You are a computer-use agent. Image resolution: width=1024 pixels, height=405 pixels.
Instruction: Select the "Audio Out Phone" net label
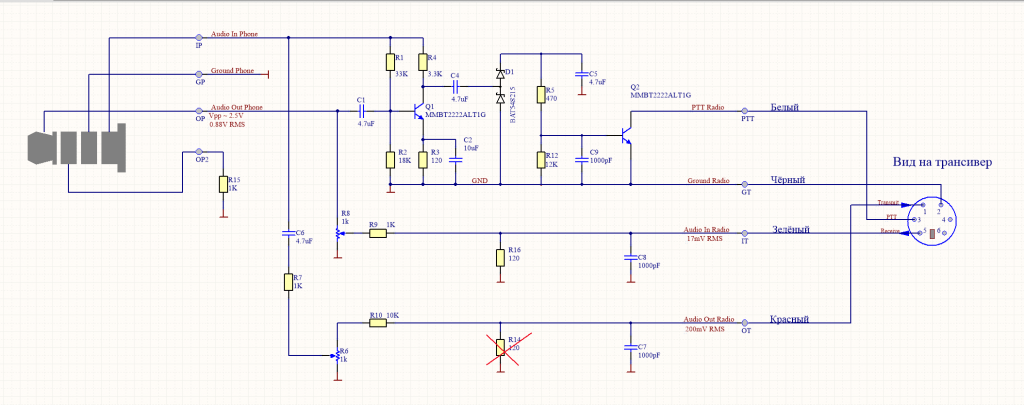(x=237, y=107)
